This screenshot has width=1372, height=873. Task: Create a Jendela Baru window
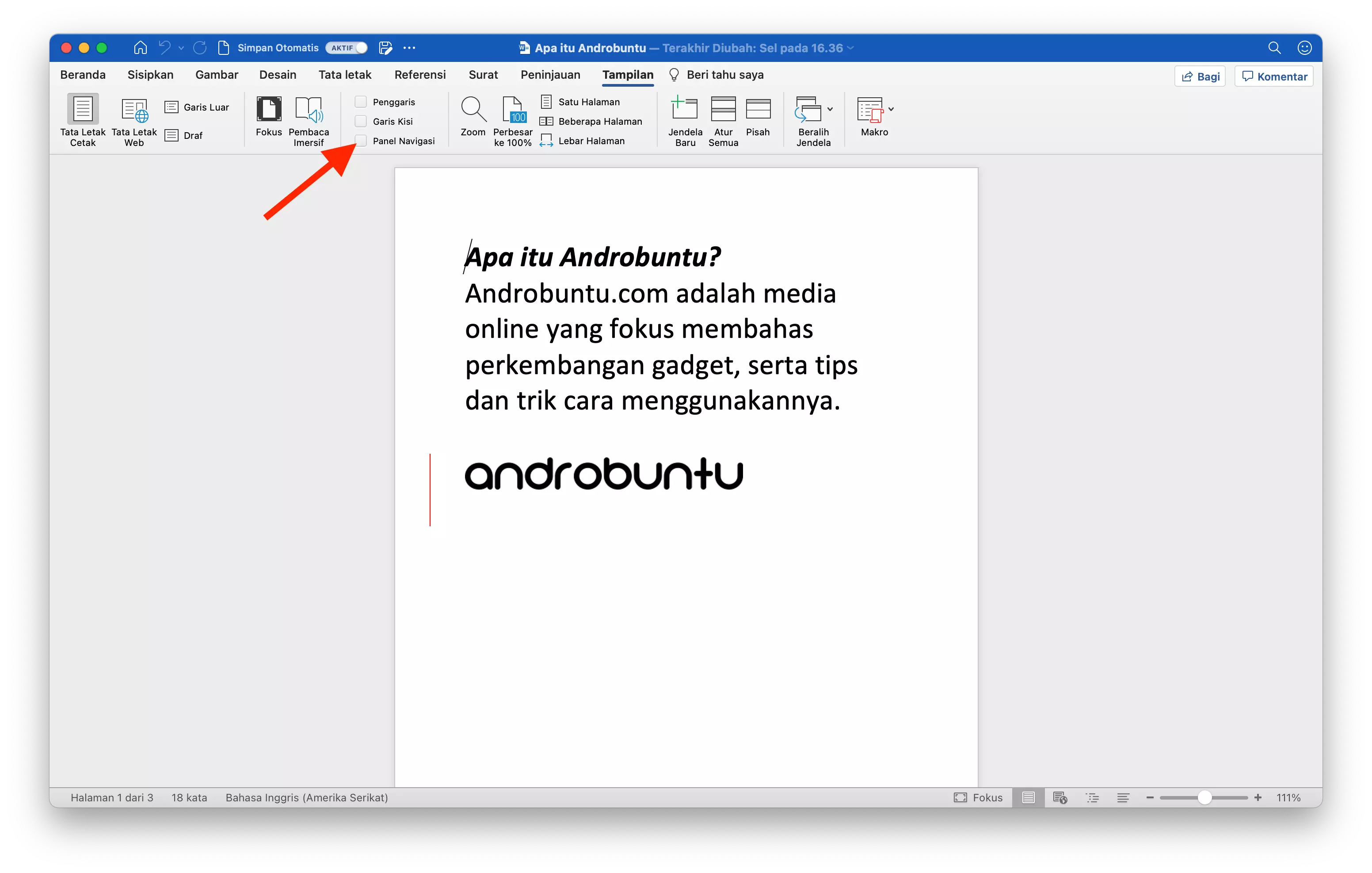coord(684,121)
